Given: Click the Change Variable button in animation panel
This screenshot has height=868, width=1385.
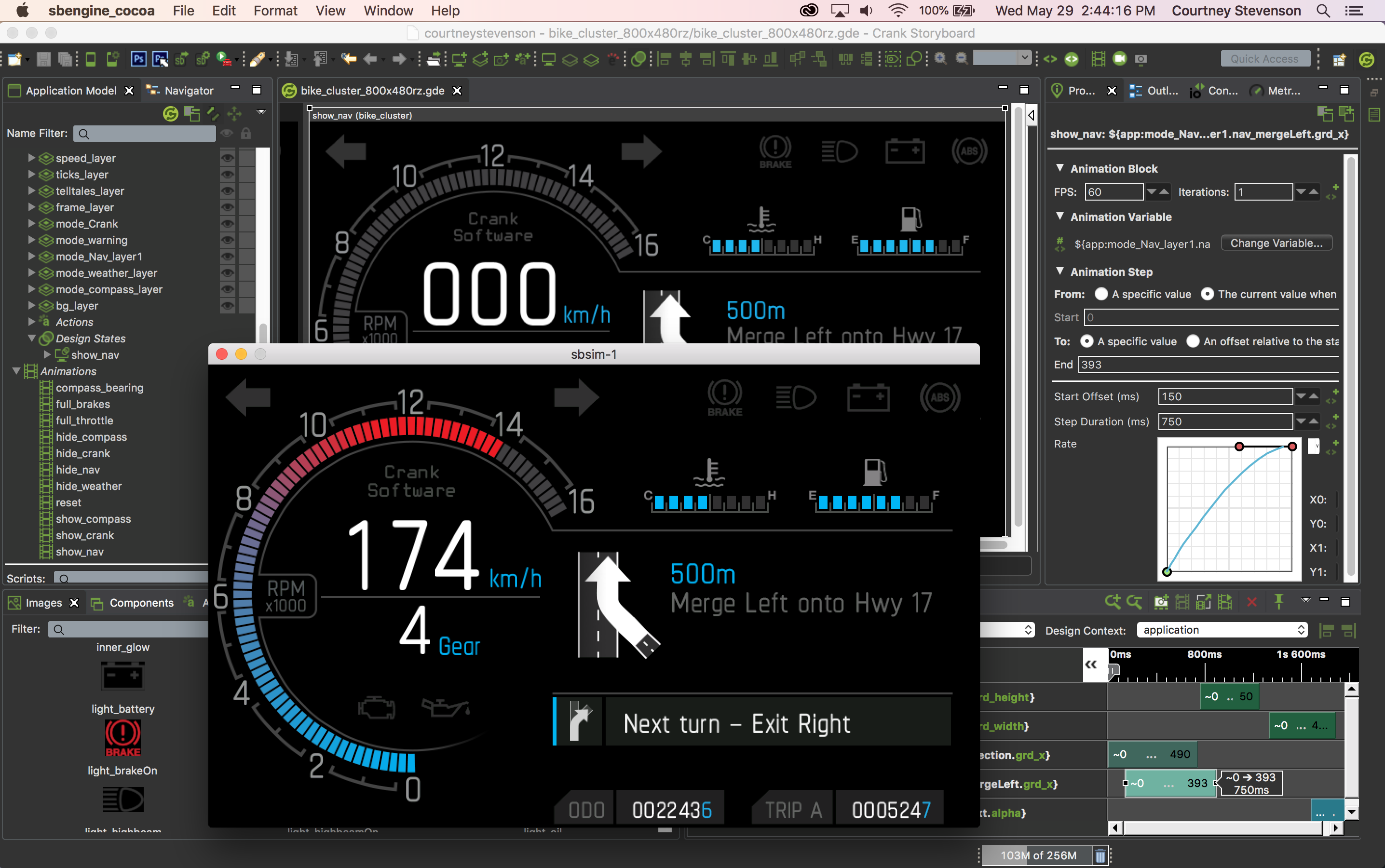Looking at the screenshot, I should point(1277,242).
